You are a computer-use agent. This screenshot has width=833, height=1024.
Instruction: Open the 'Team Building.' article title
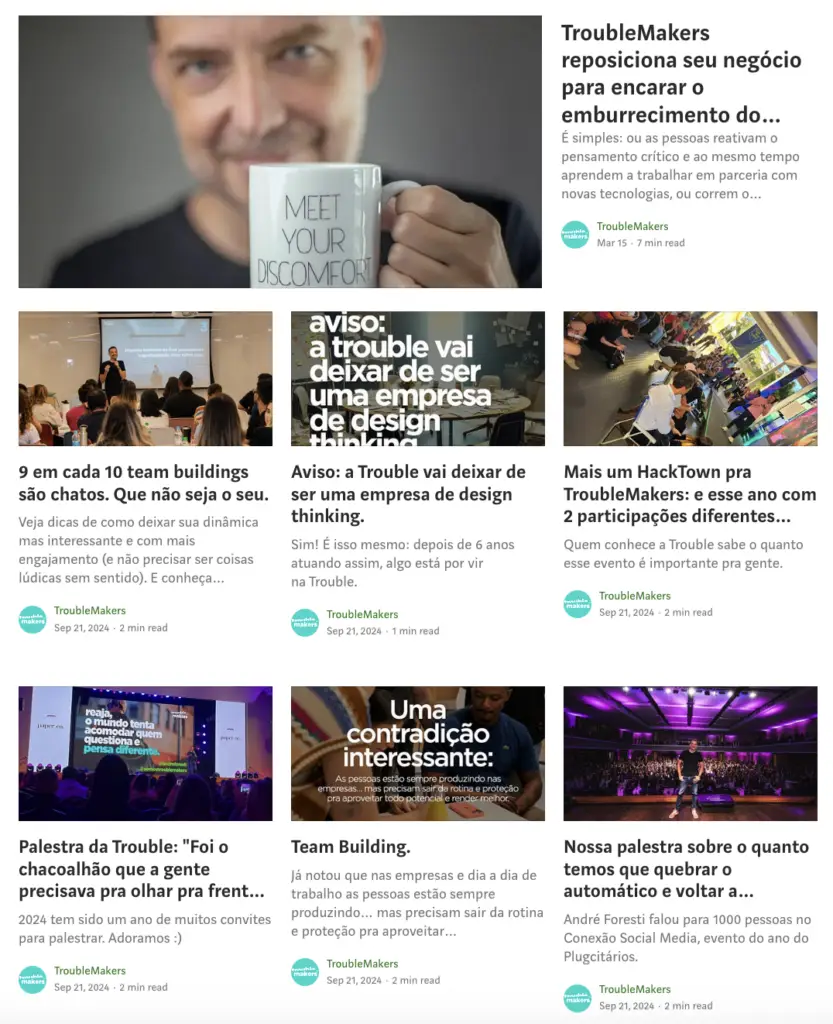pyautogui.click(x=351, y=846)
